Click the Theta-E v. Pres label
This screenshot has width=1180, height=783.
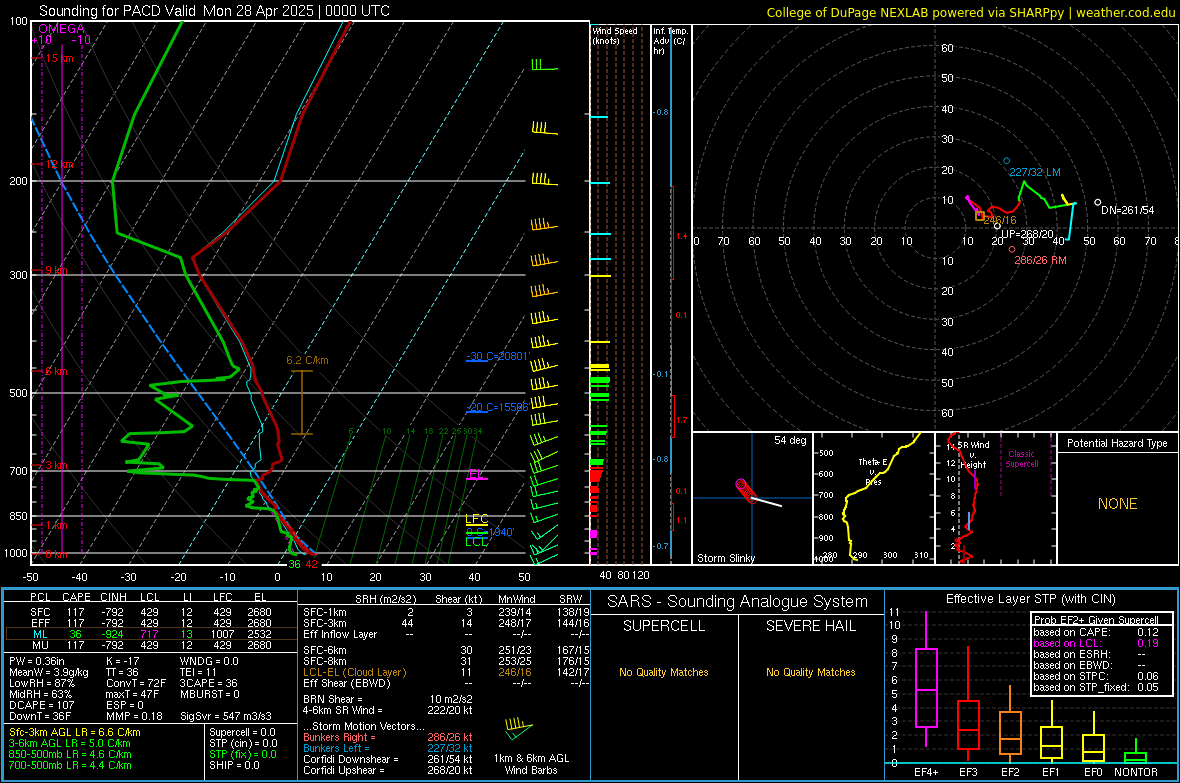click(x=873, y=471)
